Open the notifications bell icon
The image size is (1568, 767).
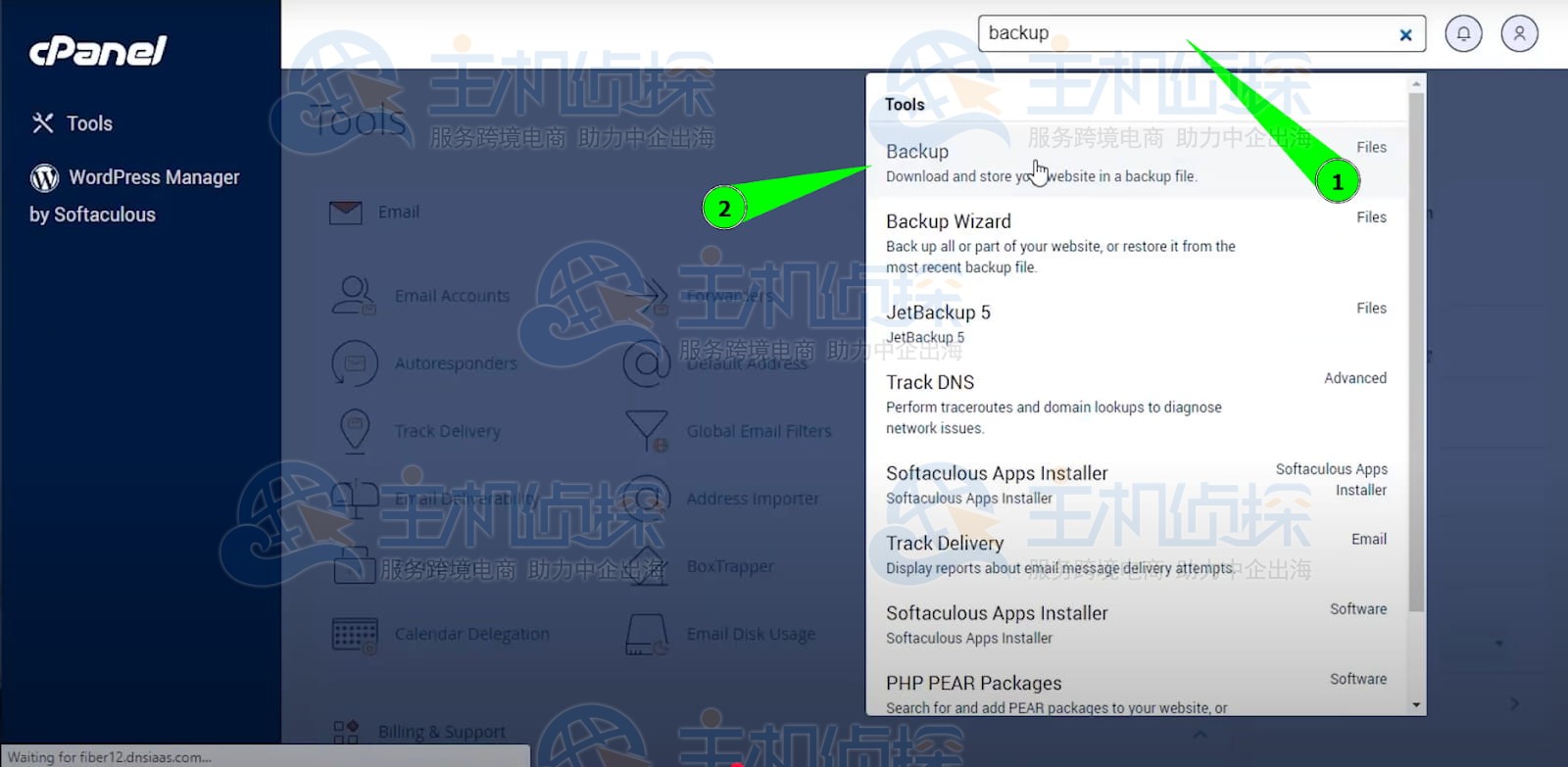pyautogui.click(x=1463, y=34)
